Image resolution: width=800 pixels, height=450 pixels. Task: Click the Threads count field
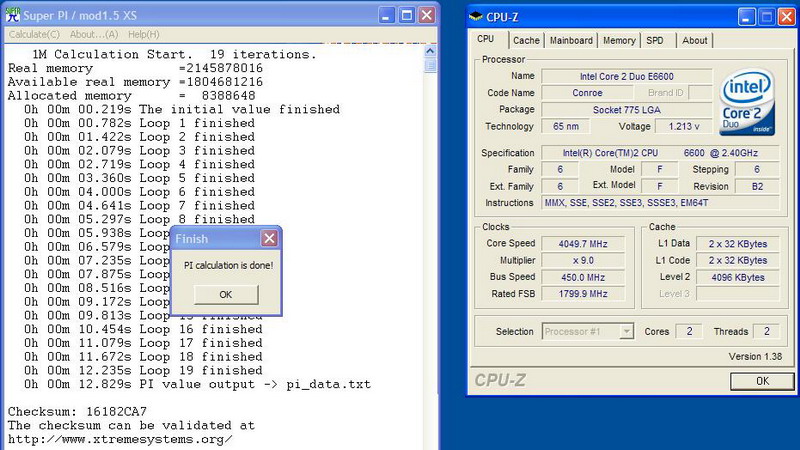(766, 331)
